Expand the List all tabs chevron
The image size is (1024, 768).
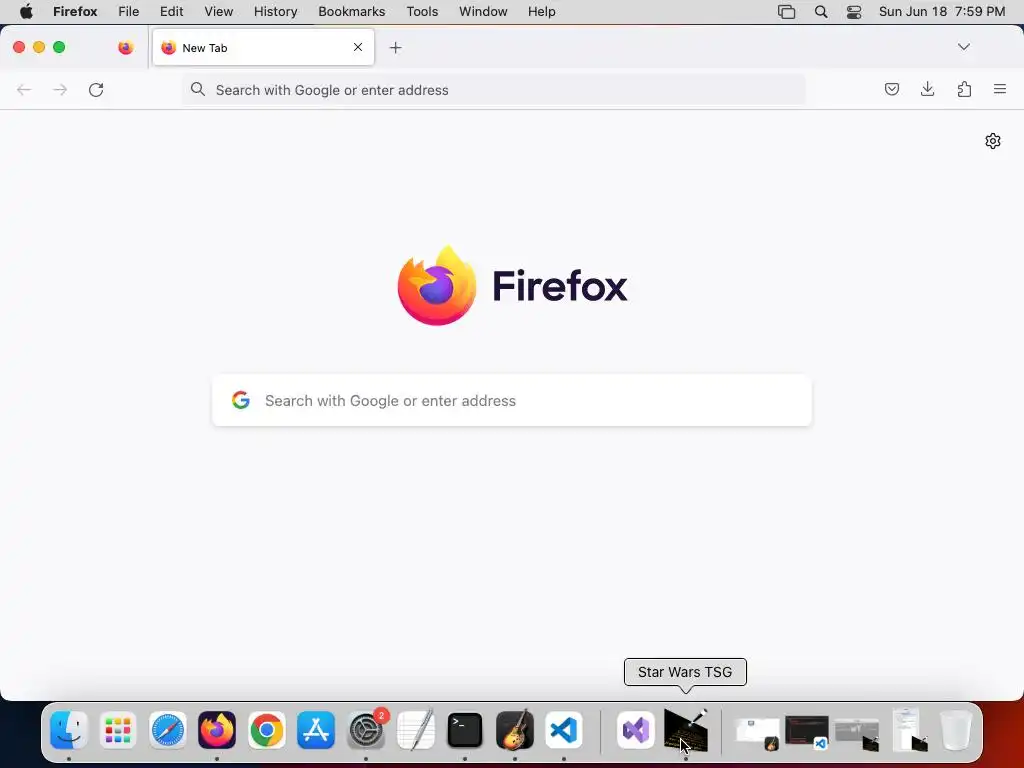[x=963, y=47]
